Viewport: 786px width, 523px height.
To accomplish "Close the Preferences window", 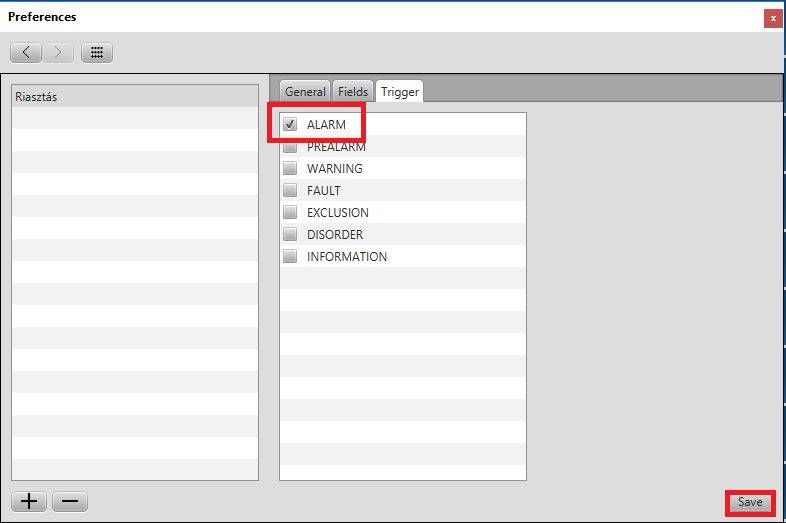I will click(x=773, y=18).
